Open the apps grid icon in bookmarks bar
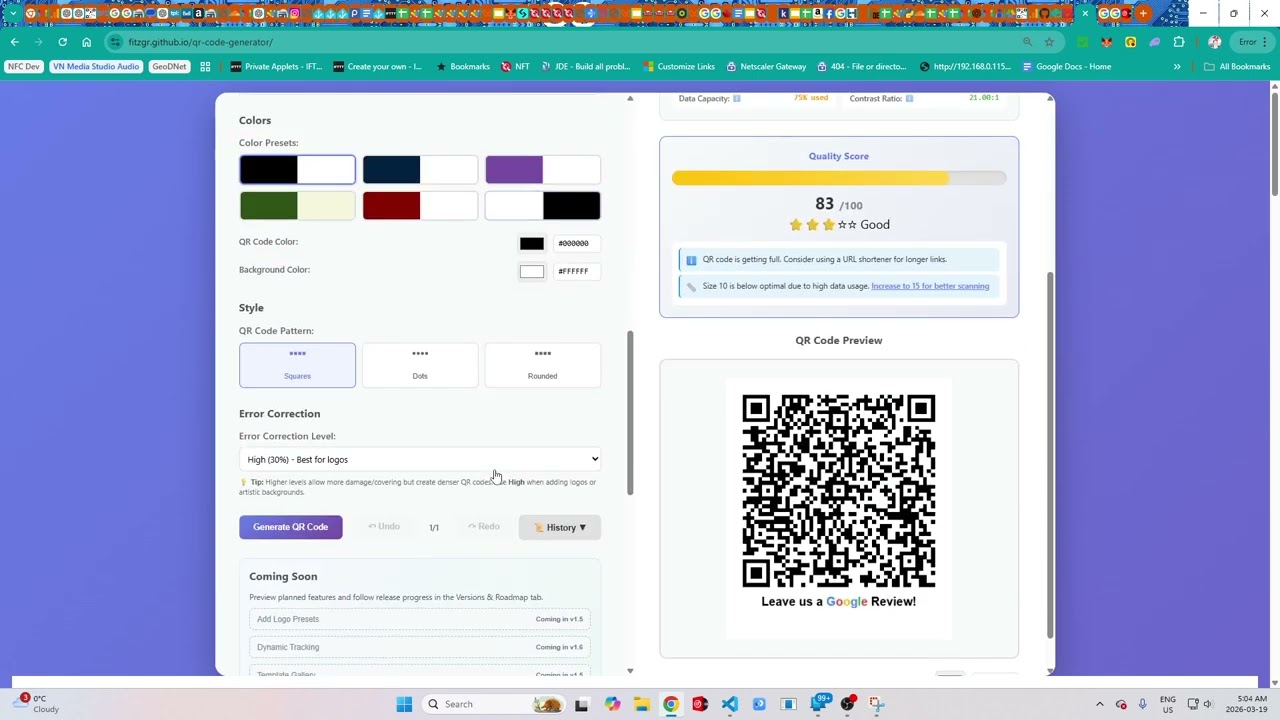Image resolution: width=1280 pixels, height=720 pixels. click(x=205, y=67)
